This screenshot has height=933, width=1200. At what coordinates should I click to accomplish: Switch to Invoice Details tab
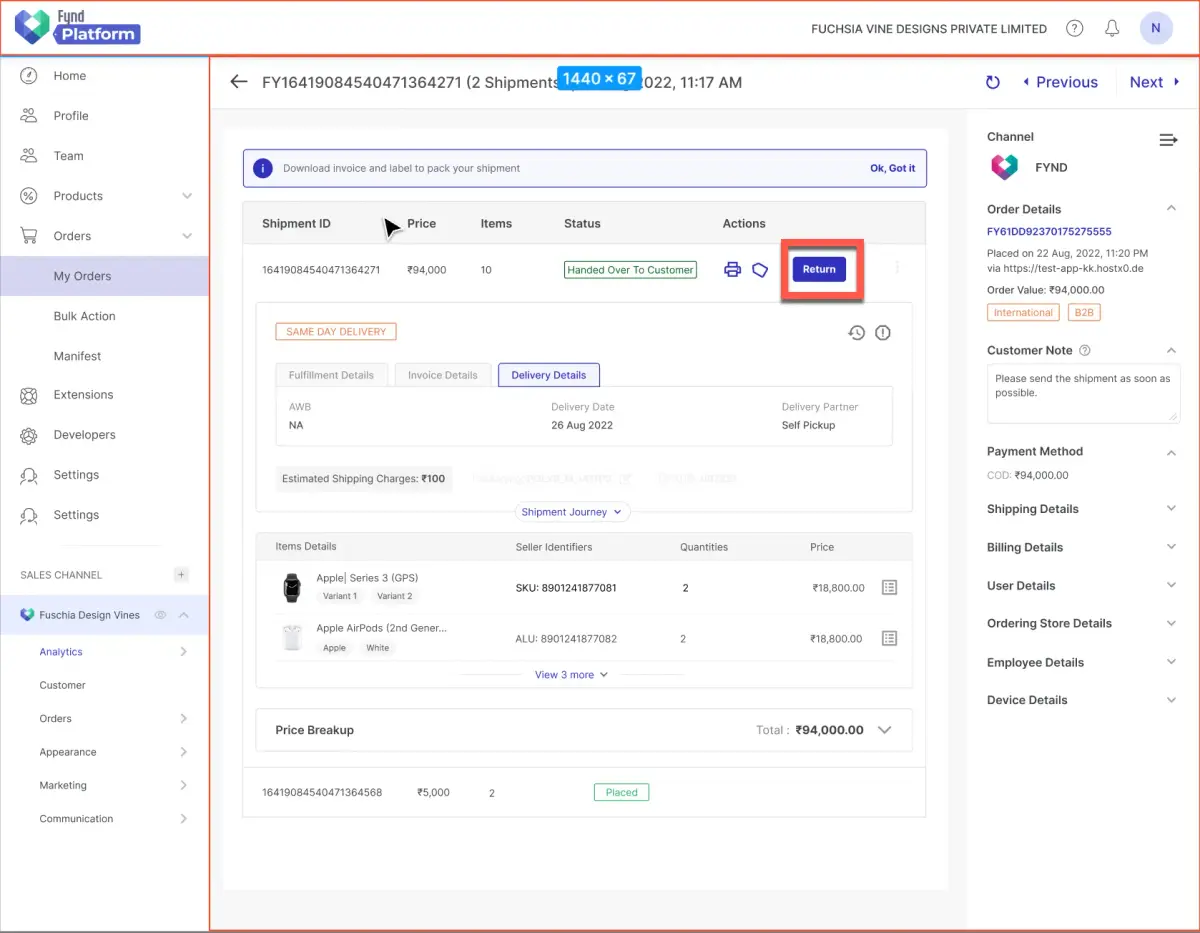[443, 375]
